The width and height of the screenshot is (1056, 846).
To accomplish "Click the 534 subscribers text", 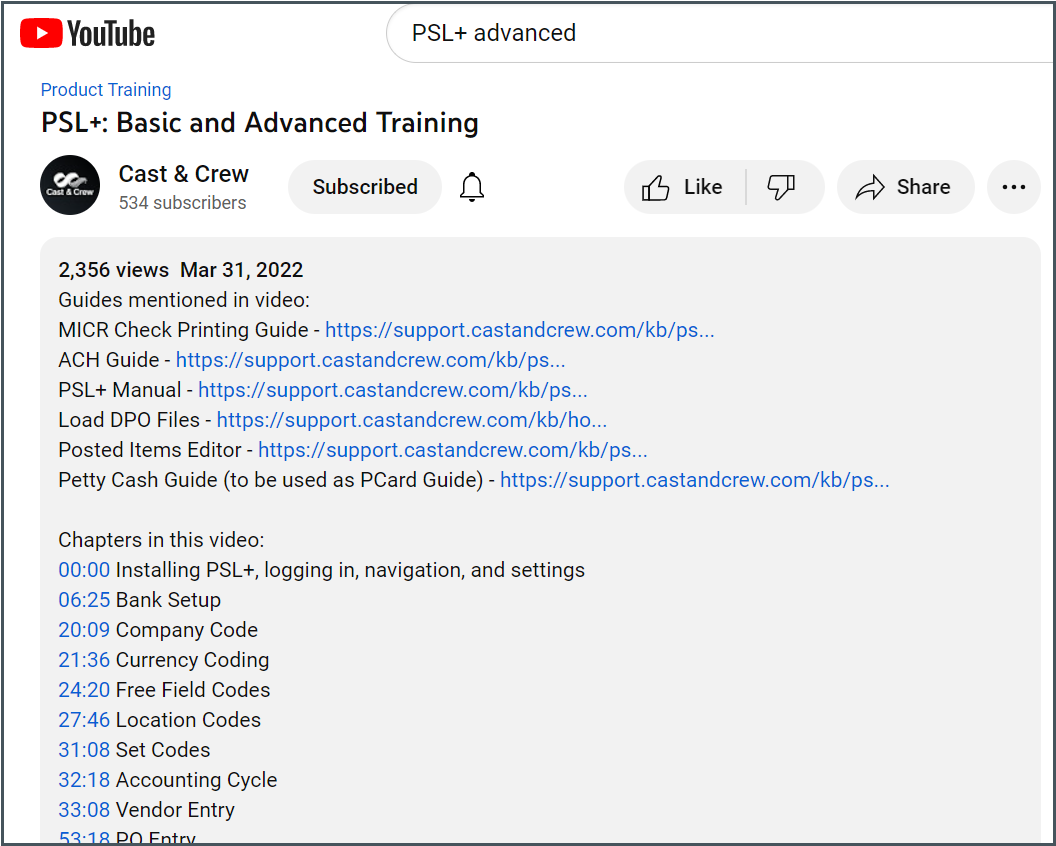I will [x=183, y=203].
